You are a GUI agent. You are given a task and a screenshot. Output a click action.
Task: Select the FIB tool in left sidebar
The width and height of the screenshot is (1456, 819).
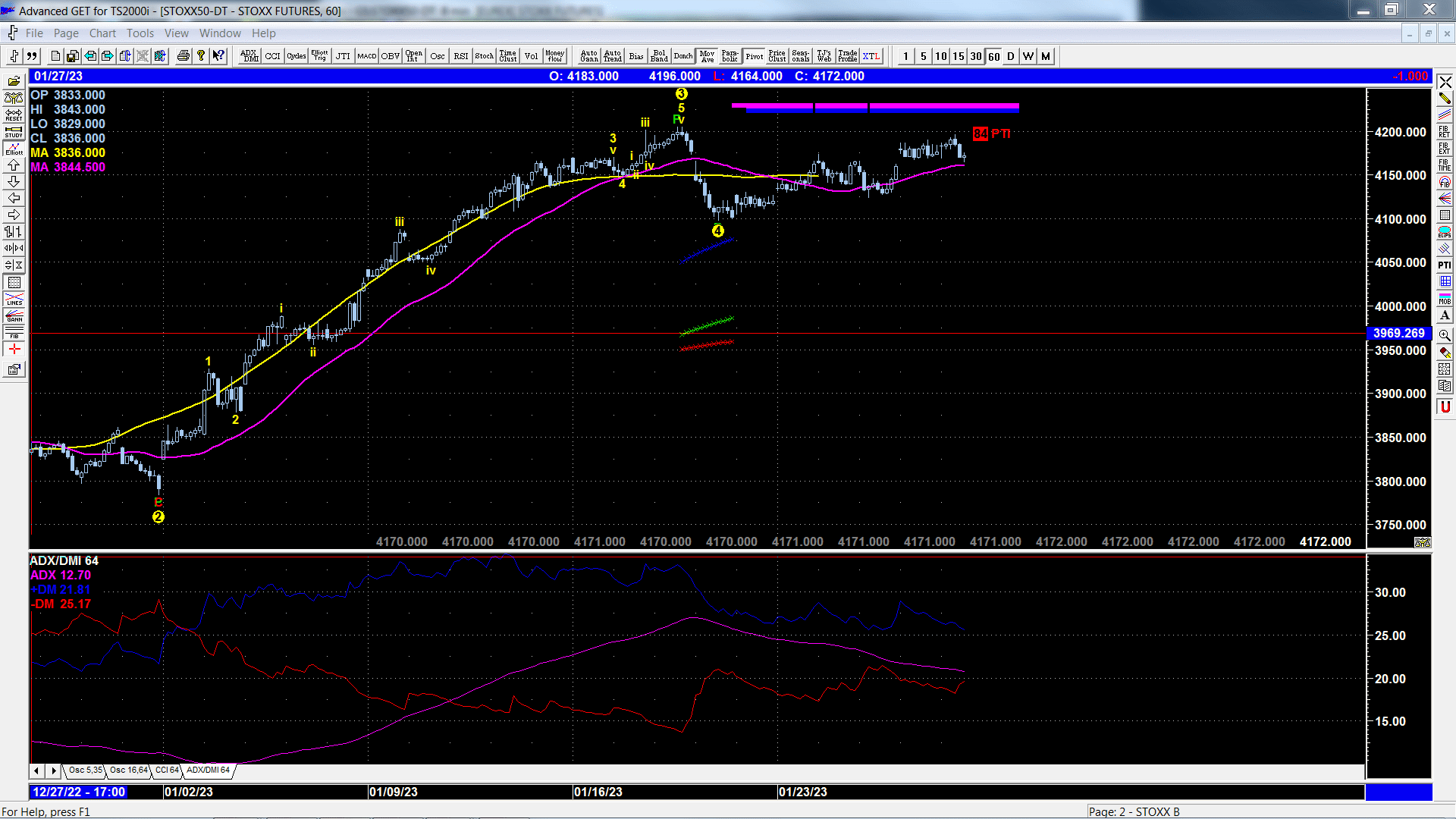pos(14,332)
